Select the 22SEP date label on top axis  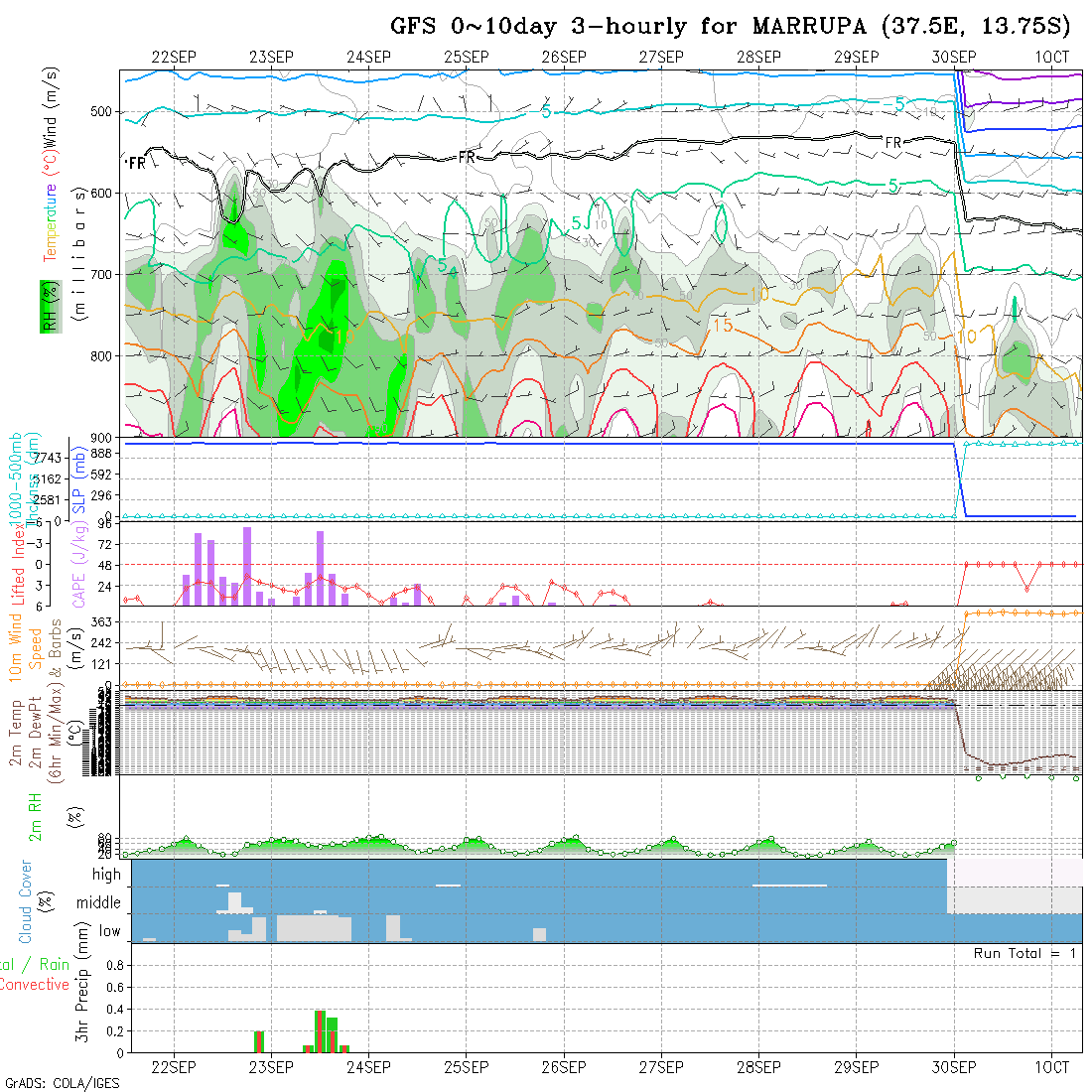(x=175, y=57)
